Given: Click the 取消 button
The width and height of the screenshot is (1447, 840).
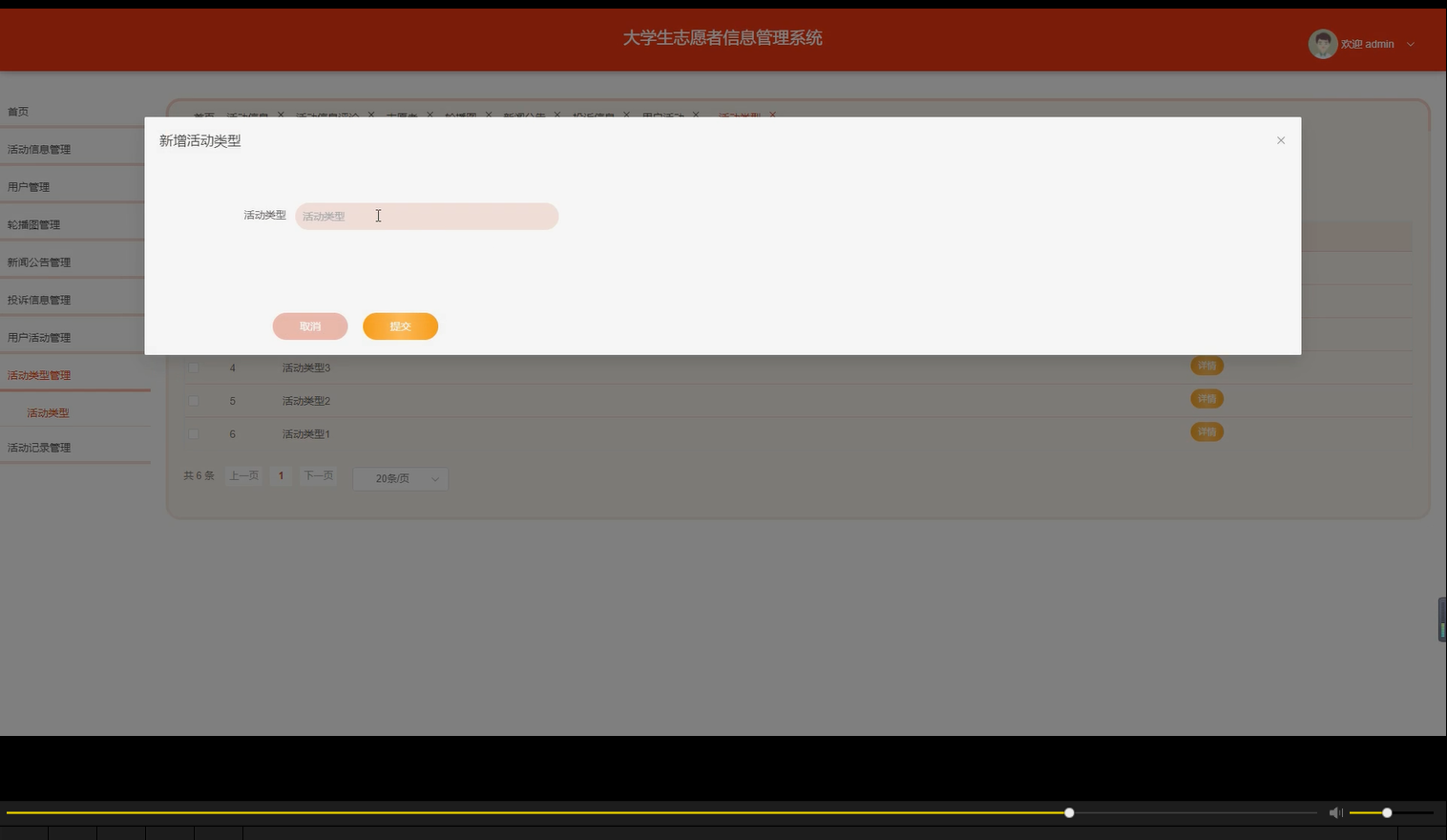Looking at the screenshot, I should pyautogui.click(x=310, y=326).
